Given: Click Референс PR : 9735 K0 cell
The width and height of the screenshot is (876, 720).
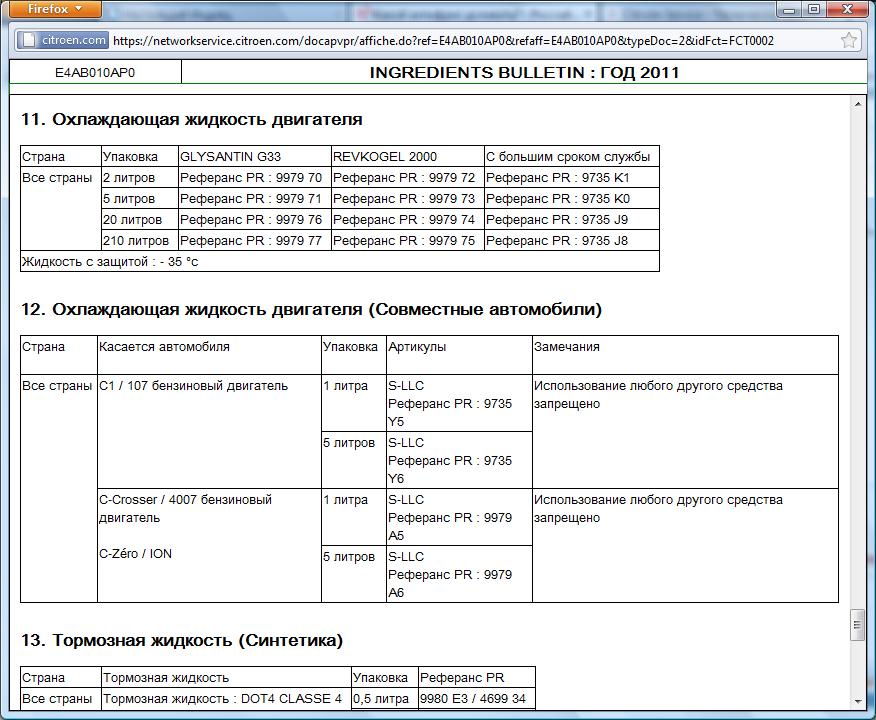Looking at the screenshot, I should click(x=572, y=199).
